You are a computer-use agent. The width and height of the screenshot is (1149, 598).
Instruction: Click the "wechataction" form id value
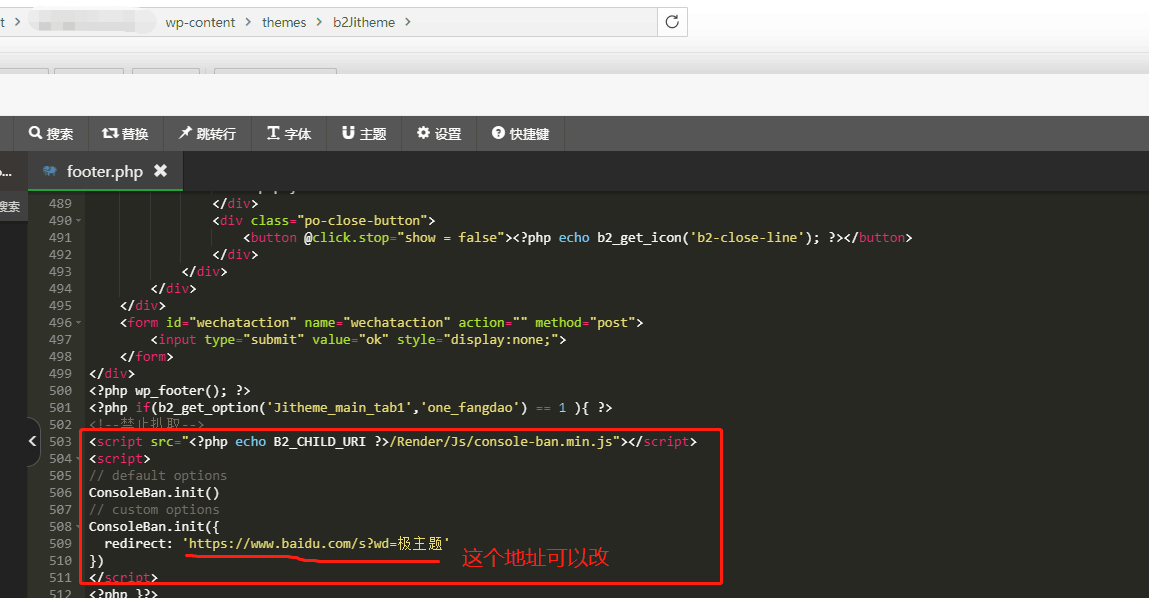tap(243, 322)
